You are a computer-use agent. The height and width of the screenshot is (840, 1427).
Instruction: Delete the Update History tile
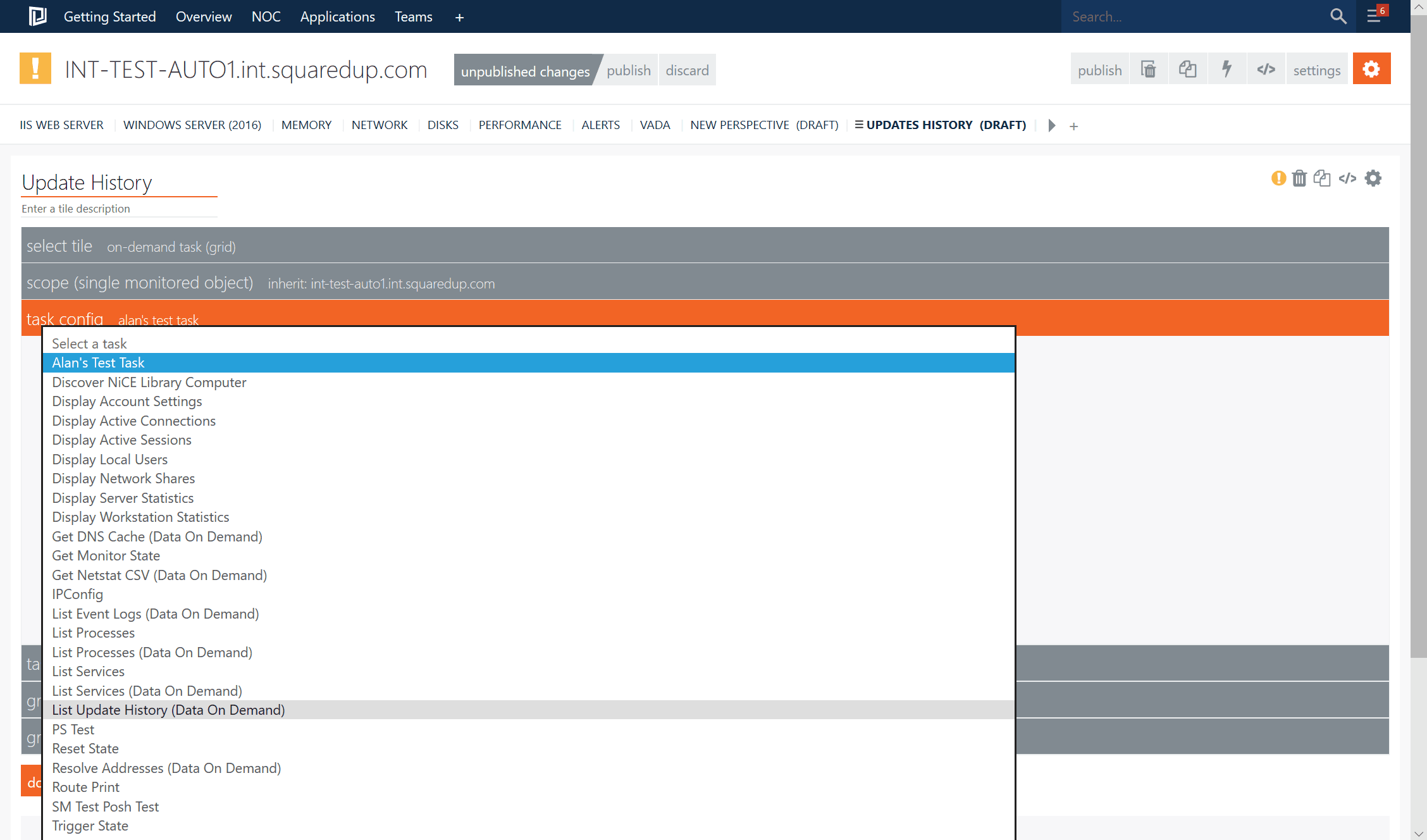coord(1299,178)
